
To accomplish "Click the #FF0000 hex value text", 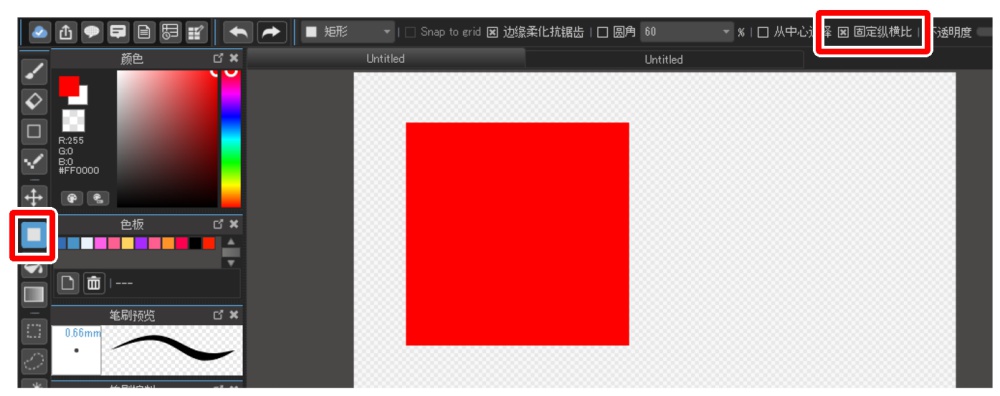I will 78,171.
